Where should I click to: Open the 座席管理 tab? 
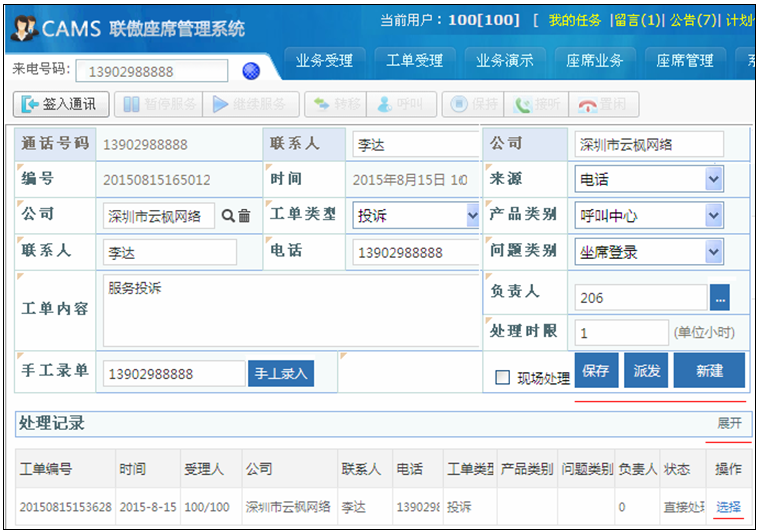coord(685,61)
